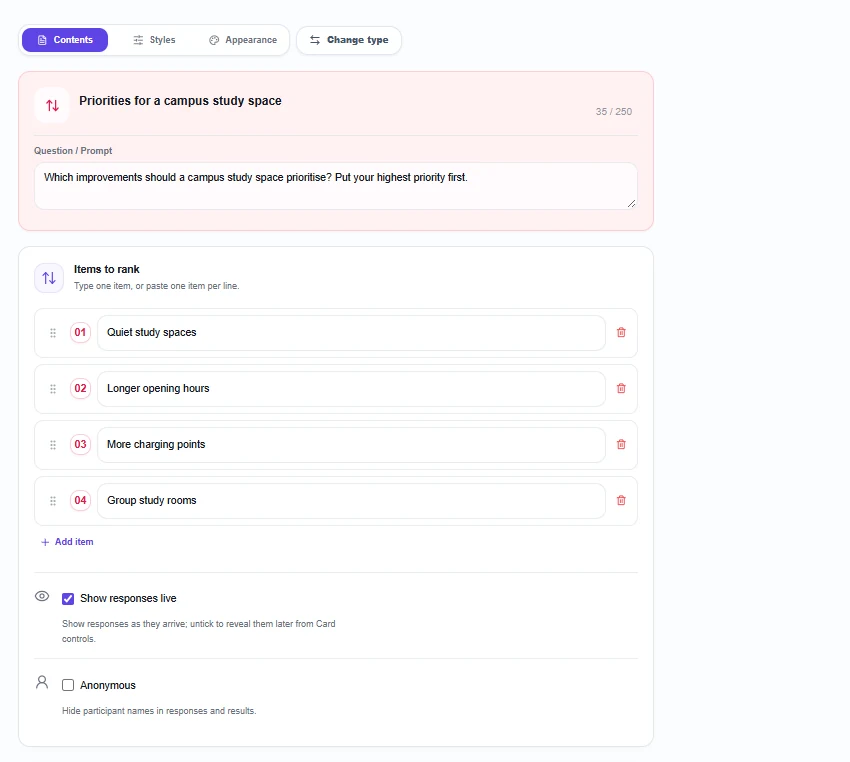Click the 'Type one item, or paste one item per line.' hint
Screen dimensions: 850x762
pyautogui.click(x=157, y=286)
